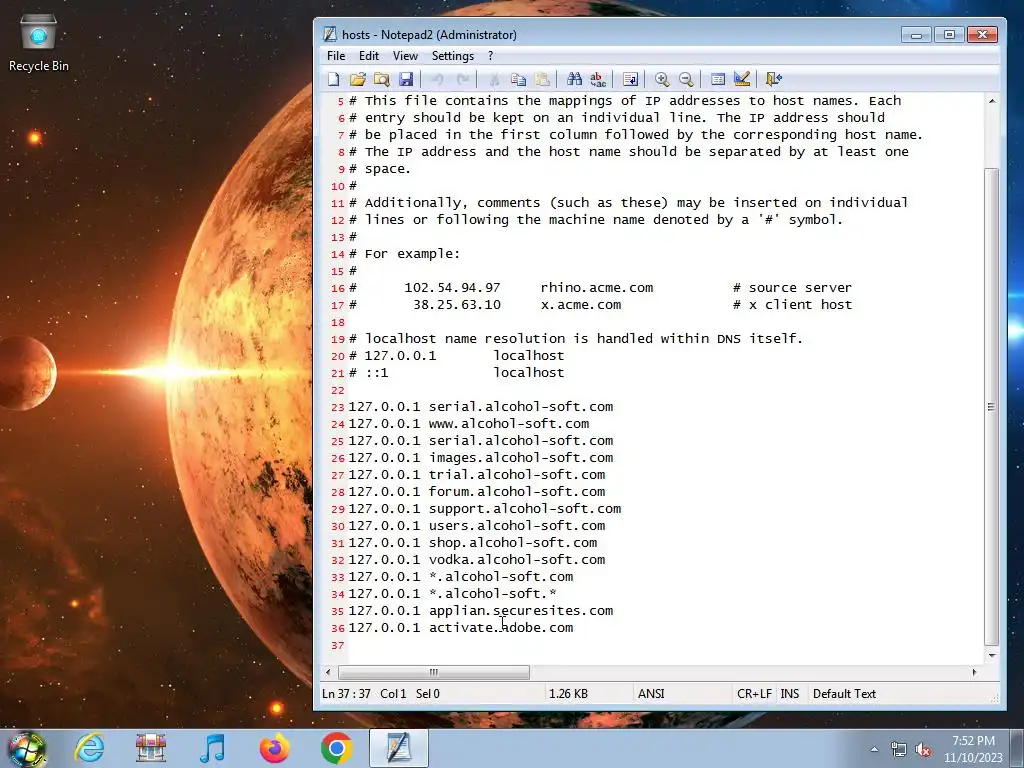Click the images.alcohol-soft.com entry
The height and width of the screenshot is (768, 1024).
(520, 458)
